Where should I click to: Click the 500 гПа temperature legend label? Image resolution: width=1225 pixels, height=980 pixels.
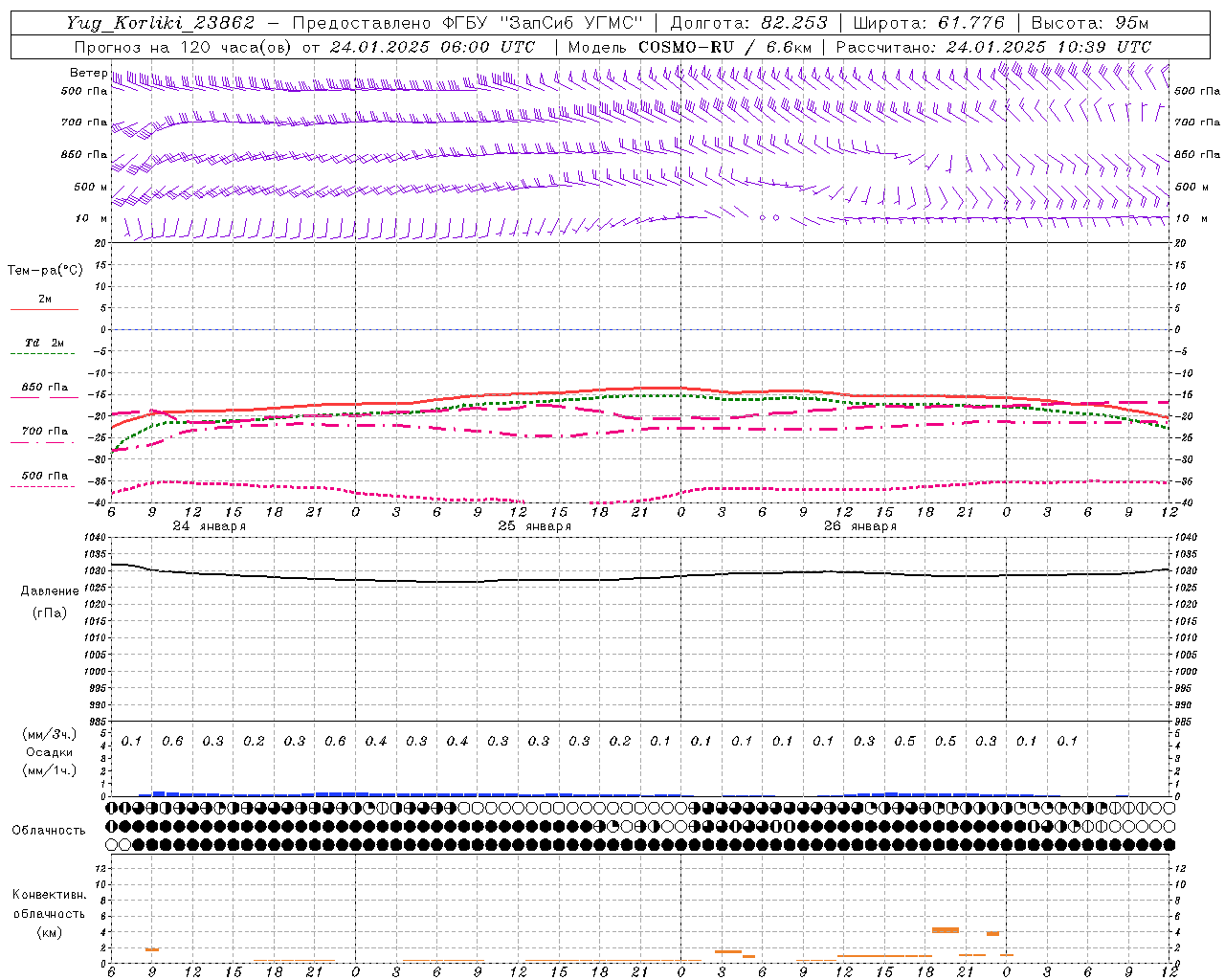point(45,476)
